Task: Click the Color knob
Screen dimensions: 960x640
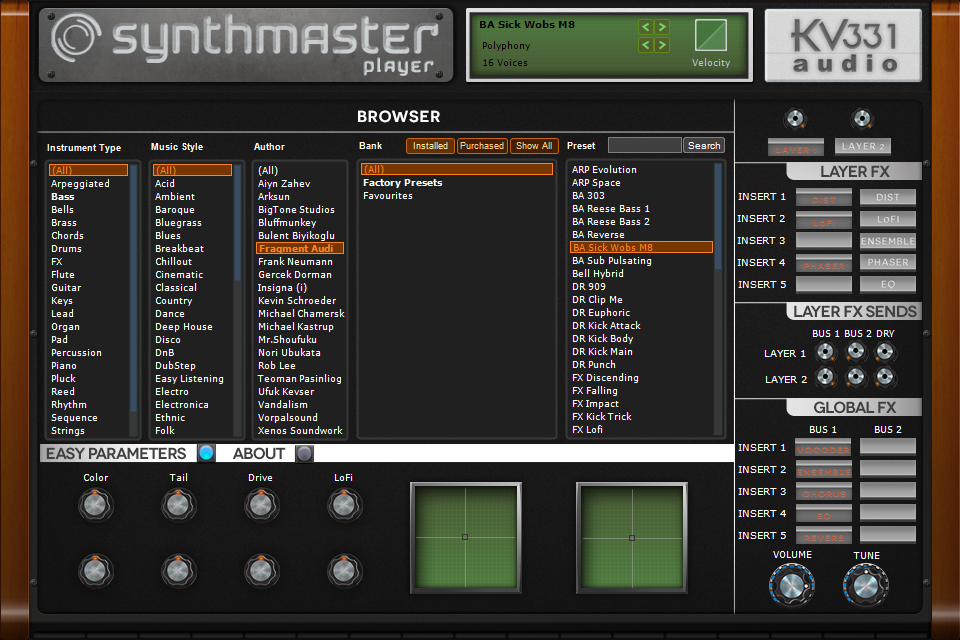Action: (96, 505)
